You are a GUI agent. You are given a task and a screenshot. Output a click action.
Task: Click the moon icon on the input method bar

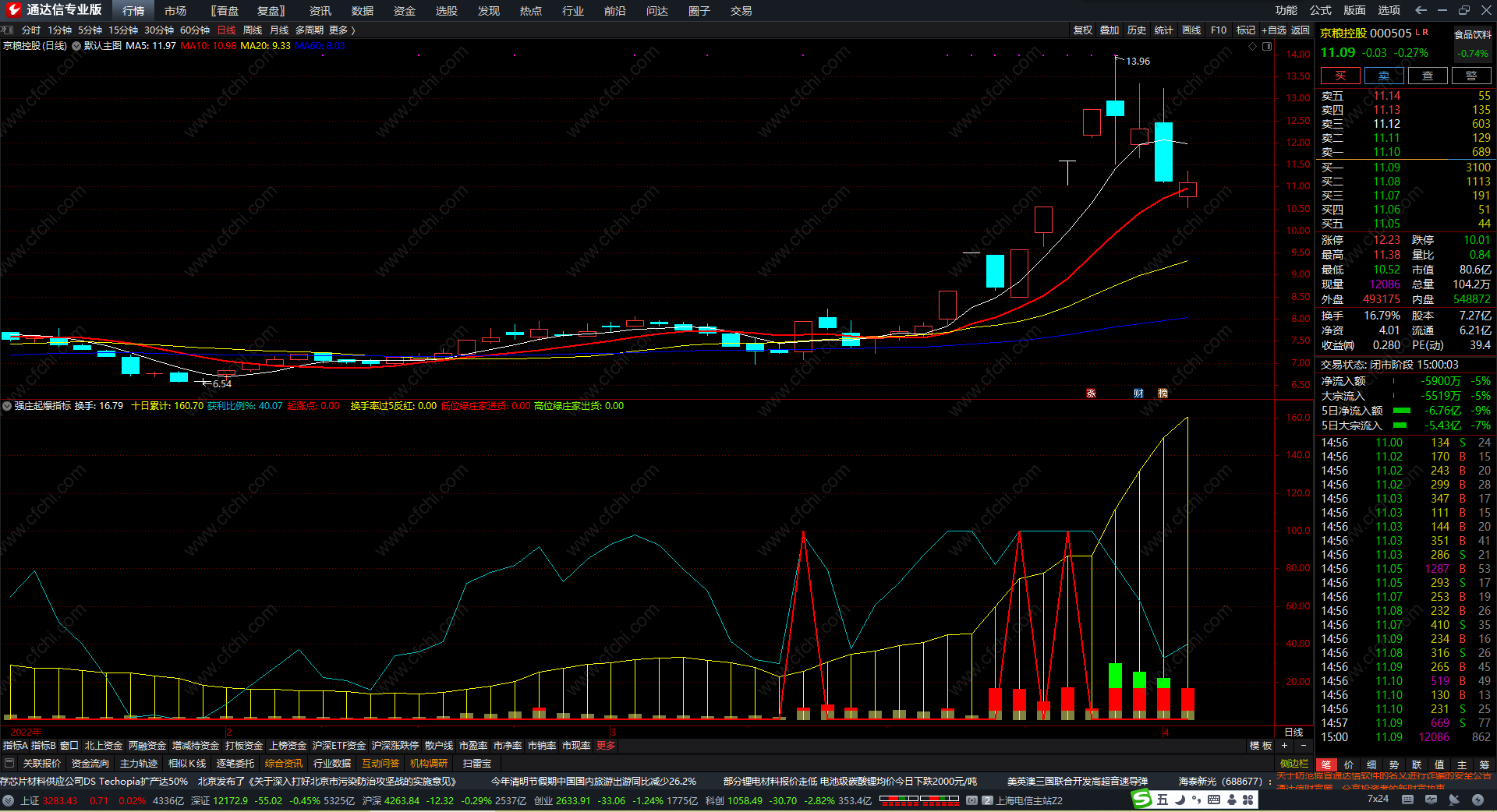coord(1180,800)
